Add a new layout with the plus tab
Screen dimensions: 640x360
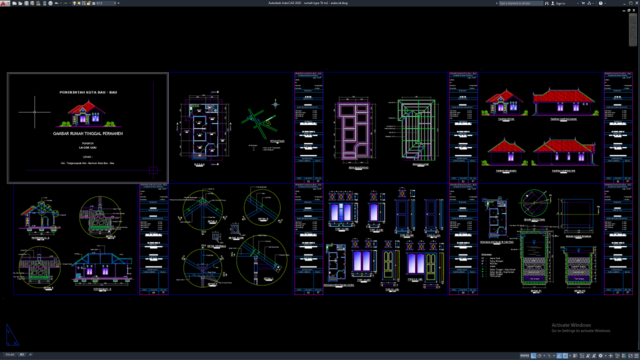[30, 355]
